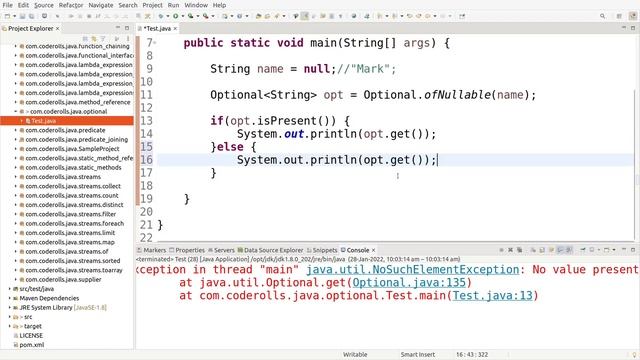Expand the com.coderolls.java.streams package
Image resolution: width=640 pixels, height=360 pixels.
[x=16, y=177]
